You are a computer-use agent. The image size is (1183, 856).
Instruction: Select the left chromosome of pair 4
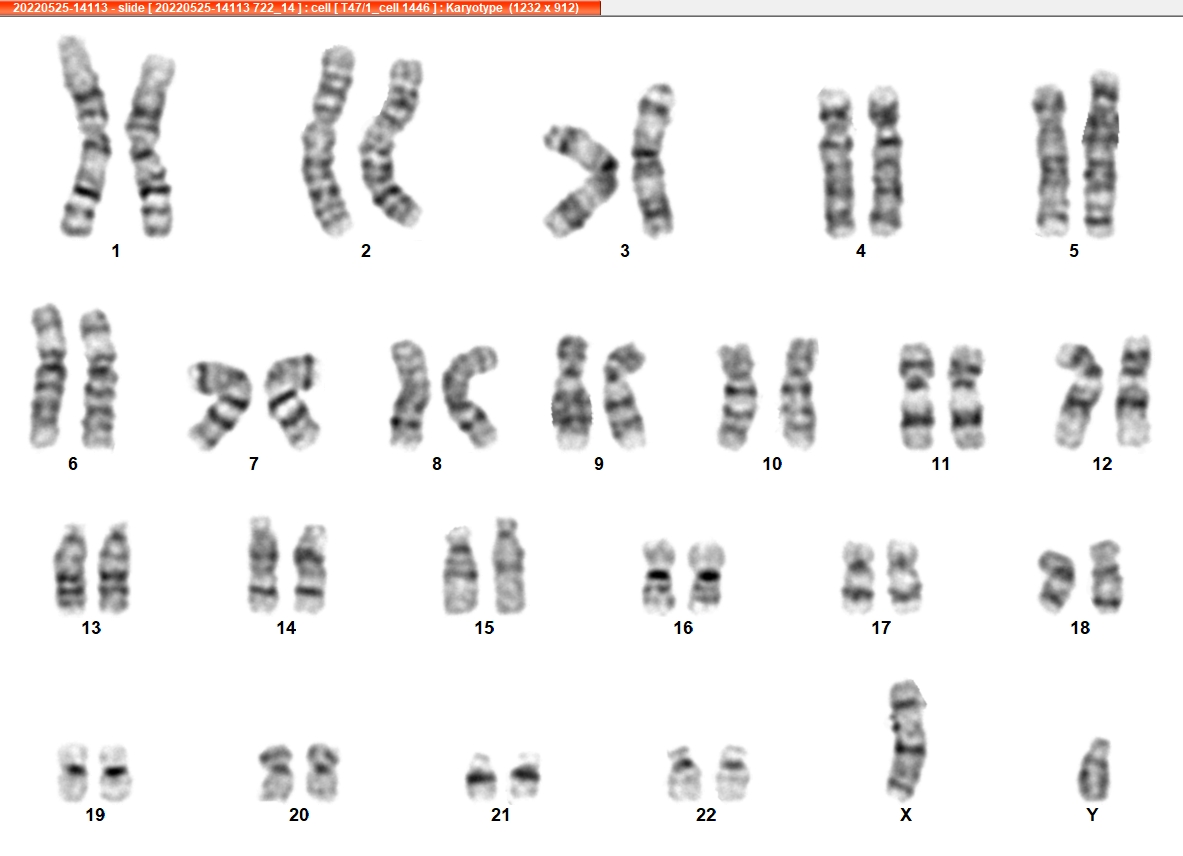(837, 163)
